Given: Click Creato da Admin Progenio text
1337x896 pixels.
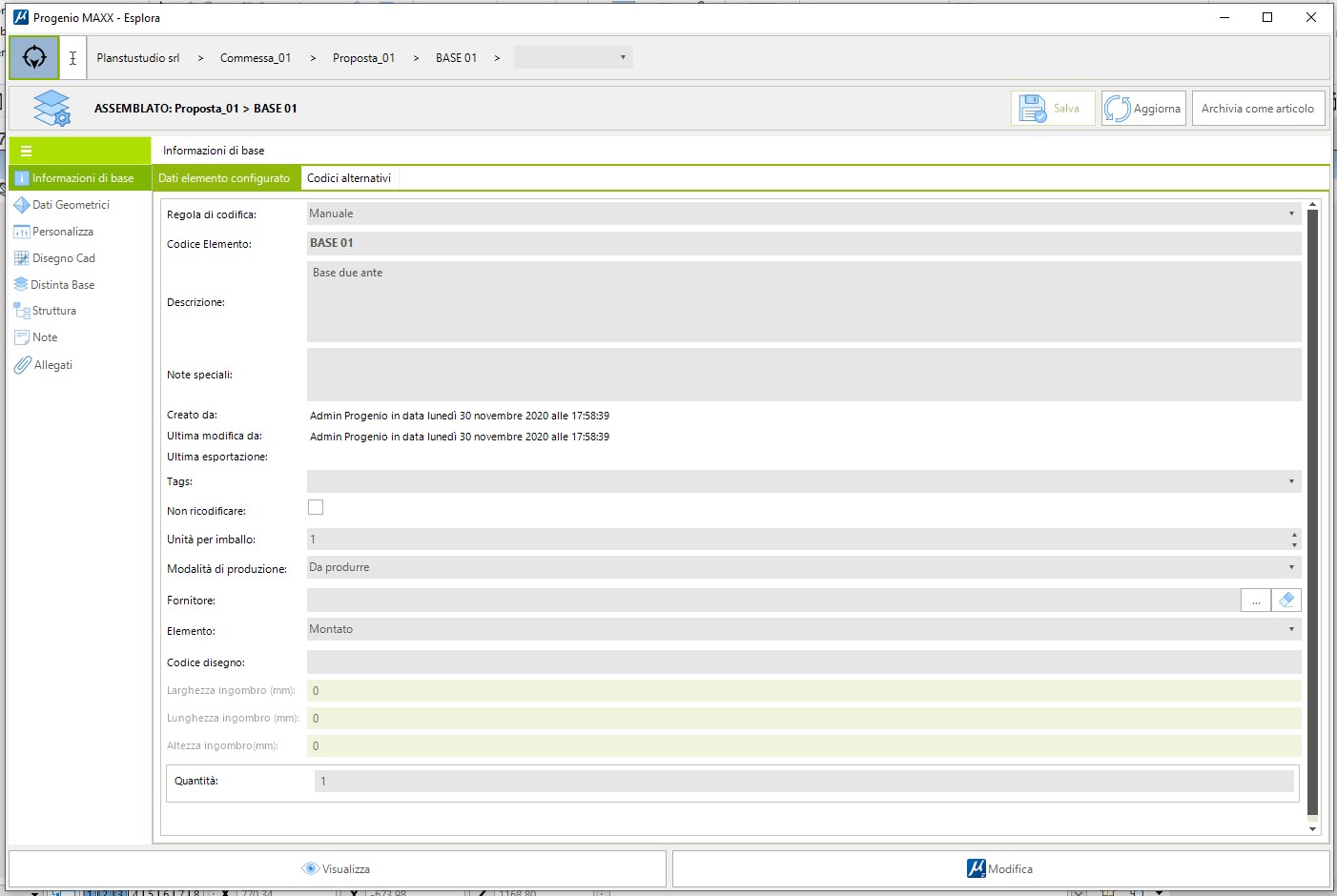Looking at the screenshot, I should click(x=460, y=416).
